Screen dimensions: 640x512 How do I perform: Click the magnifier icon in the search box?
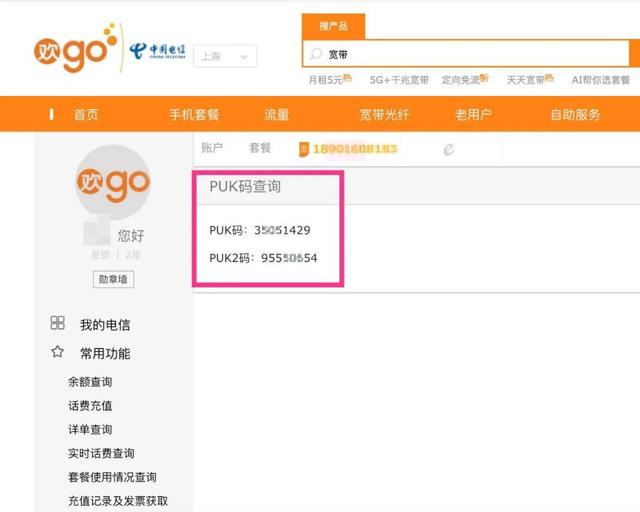click(316, 54)
